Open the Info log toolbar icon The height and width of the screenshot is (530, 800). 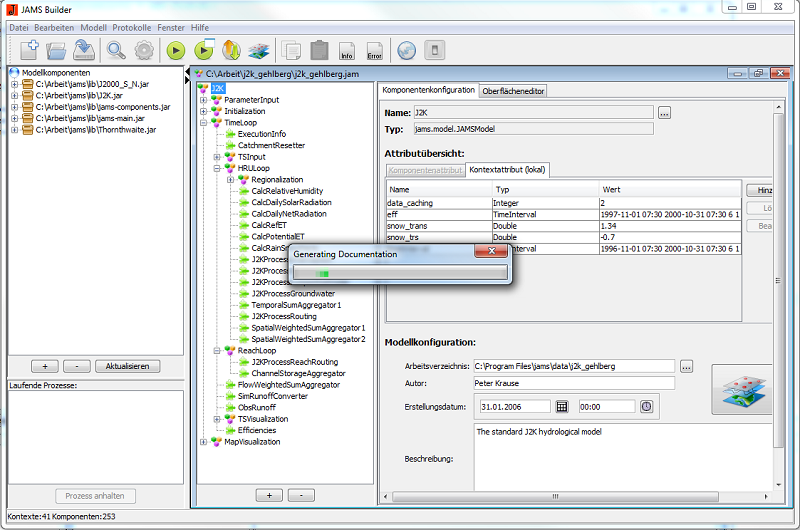pyautogui.click(x=347, y=50)
